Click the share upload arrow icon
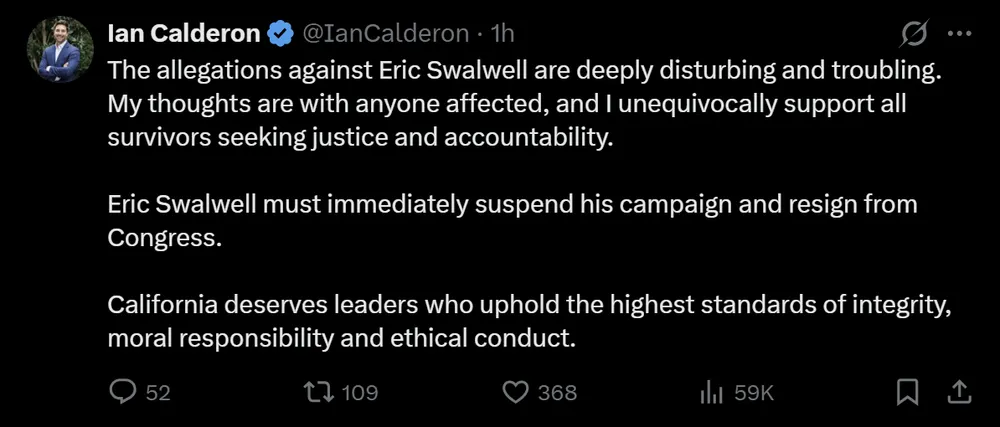 pyautogui.click(x=956, y=393)
